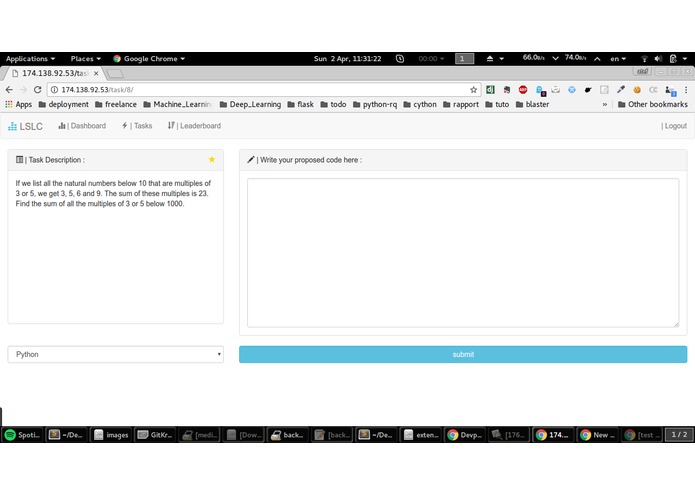Switch to GitKraken in the taskbar
695x494 pixels.
coord(156,435)
